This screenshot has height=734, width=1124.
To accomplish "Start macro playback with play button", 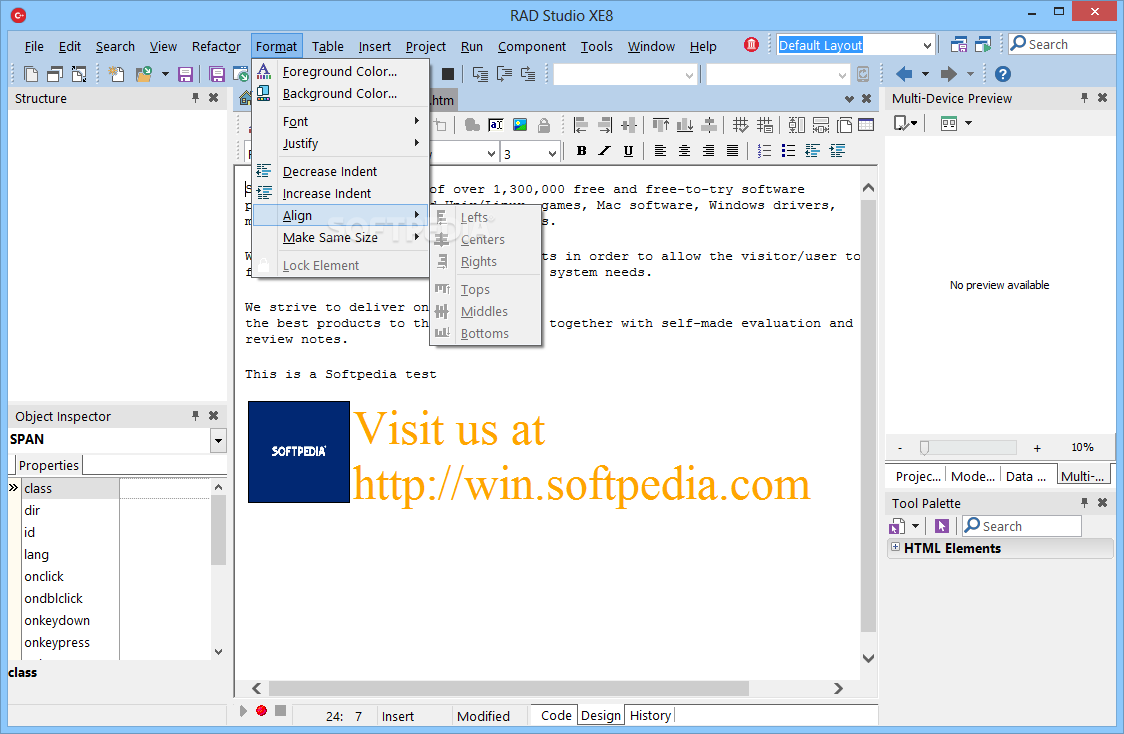I will pos(243,711).
